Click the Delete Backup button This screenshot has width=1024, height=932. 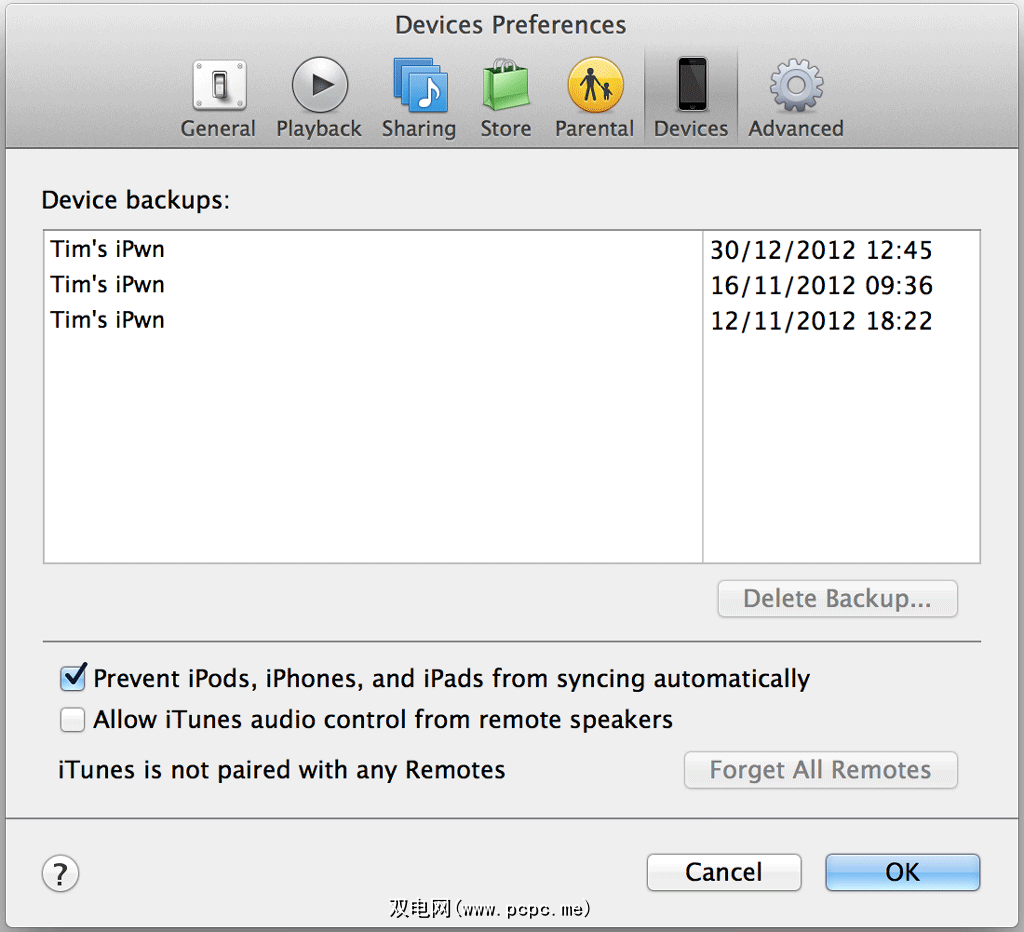click(837, 599)
